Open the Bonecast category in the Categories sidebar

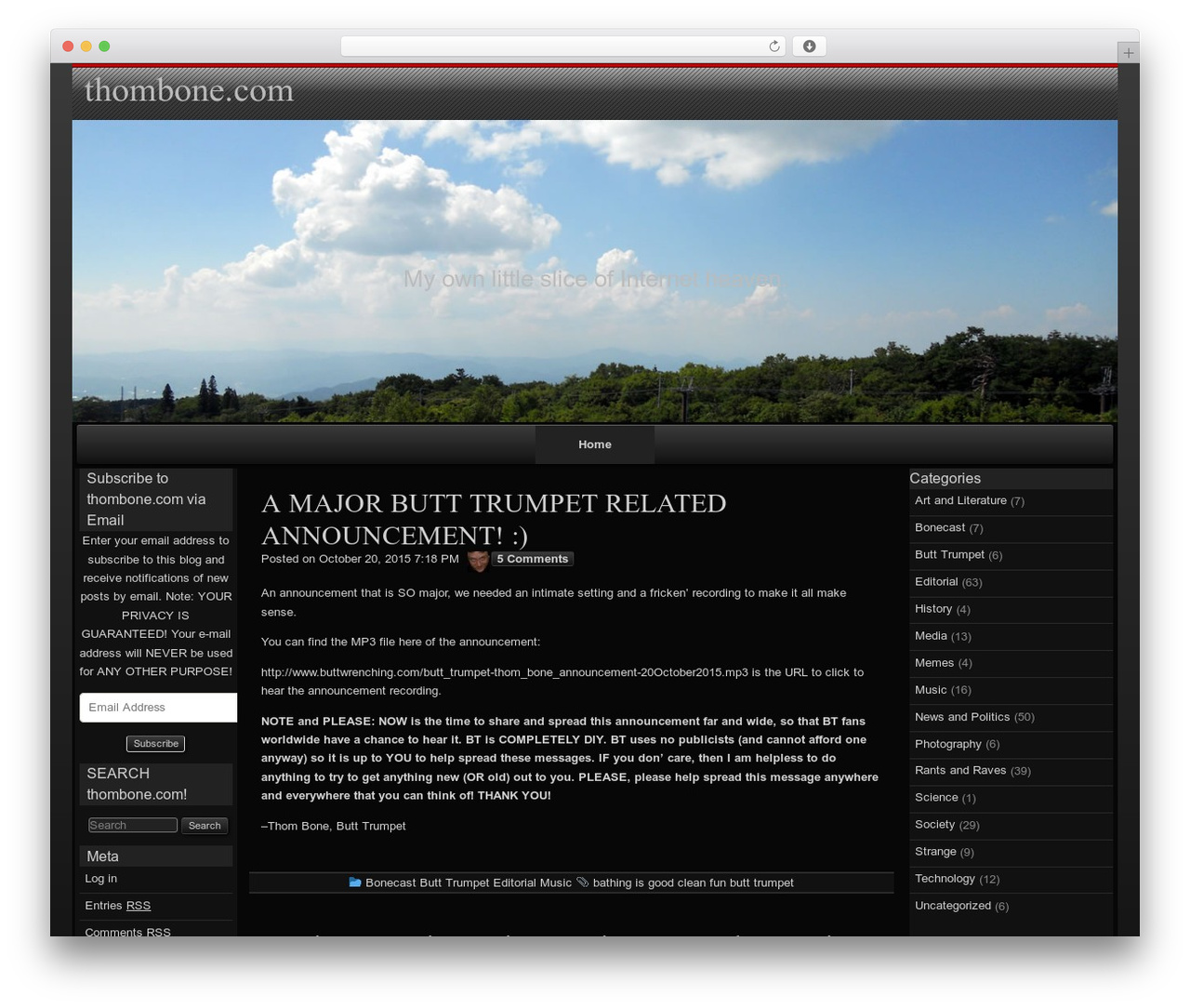(x=940, y=527)
